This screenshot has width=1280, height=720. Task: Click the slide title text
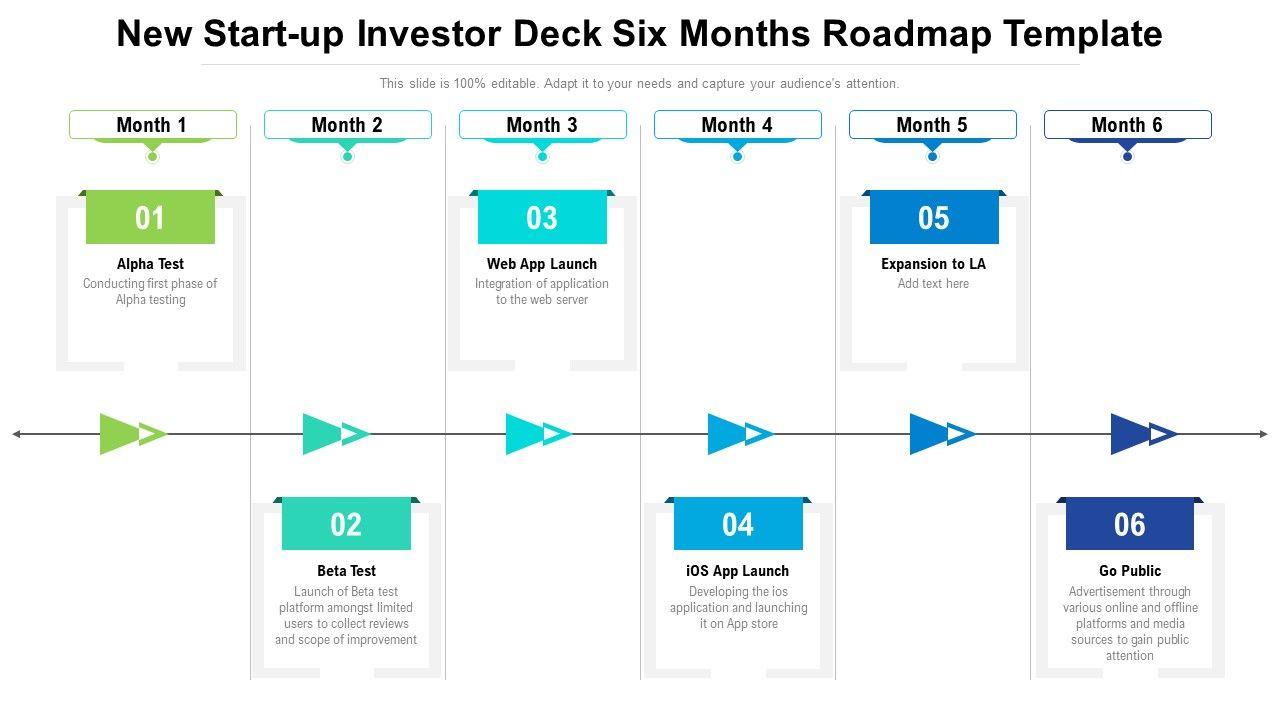640,34
